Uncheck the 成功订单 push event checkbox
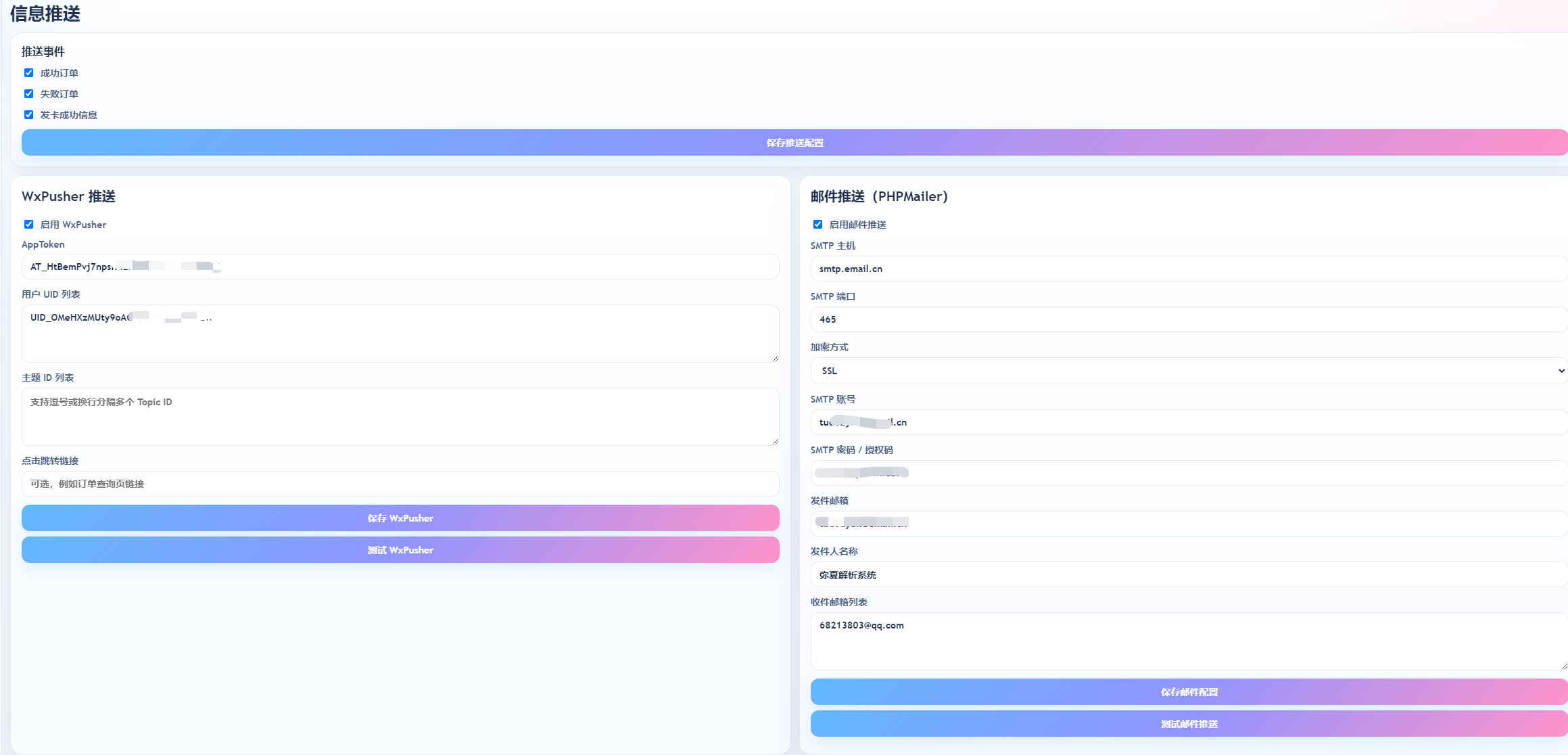The height and width of the screenshot is (755, 1568). point(28,73)
